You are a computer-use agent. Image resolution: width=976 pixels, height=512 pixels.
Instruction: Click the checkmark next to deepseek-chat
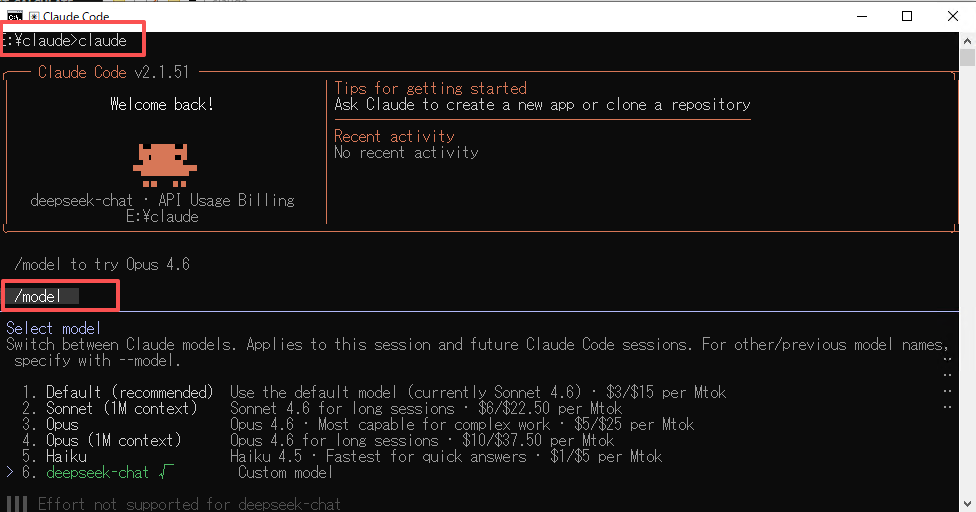point(165,472)
